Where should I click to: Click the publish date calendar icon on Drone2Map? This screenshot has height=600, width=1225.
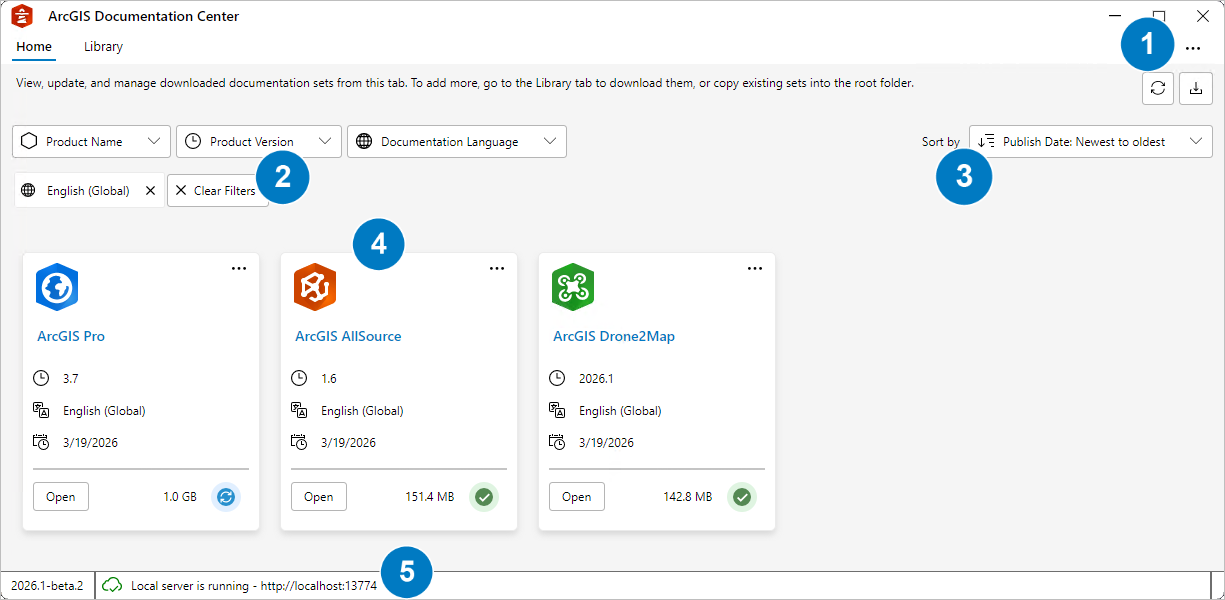point(557,442)
